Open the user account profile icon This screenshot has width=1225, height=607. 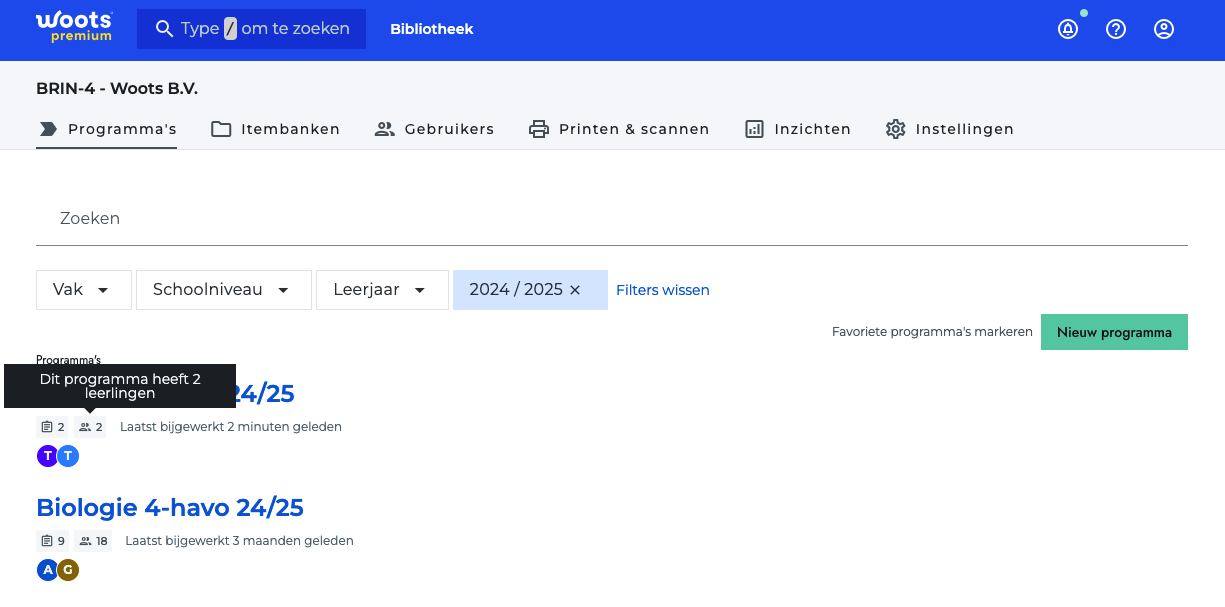point(1164,29)
